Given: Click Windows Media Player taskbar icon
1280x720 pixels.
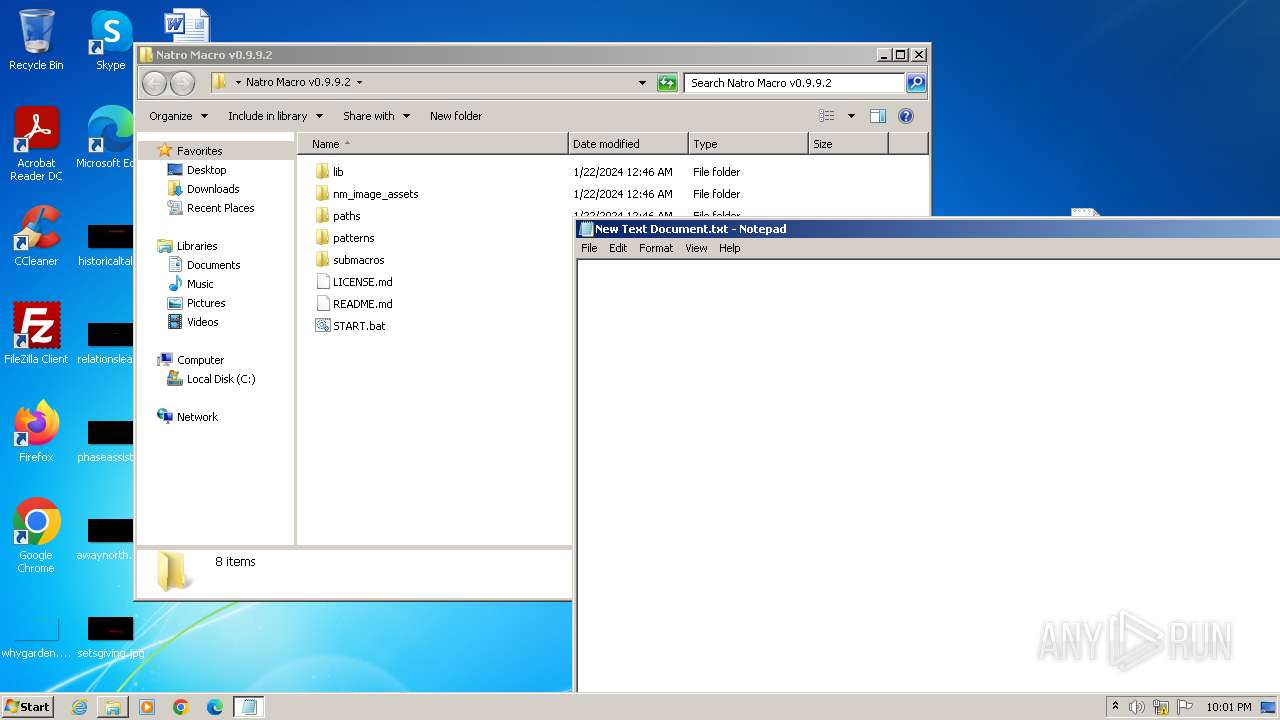Looking at the screenshot, I should (x=147, y=707).
